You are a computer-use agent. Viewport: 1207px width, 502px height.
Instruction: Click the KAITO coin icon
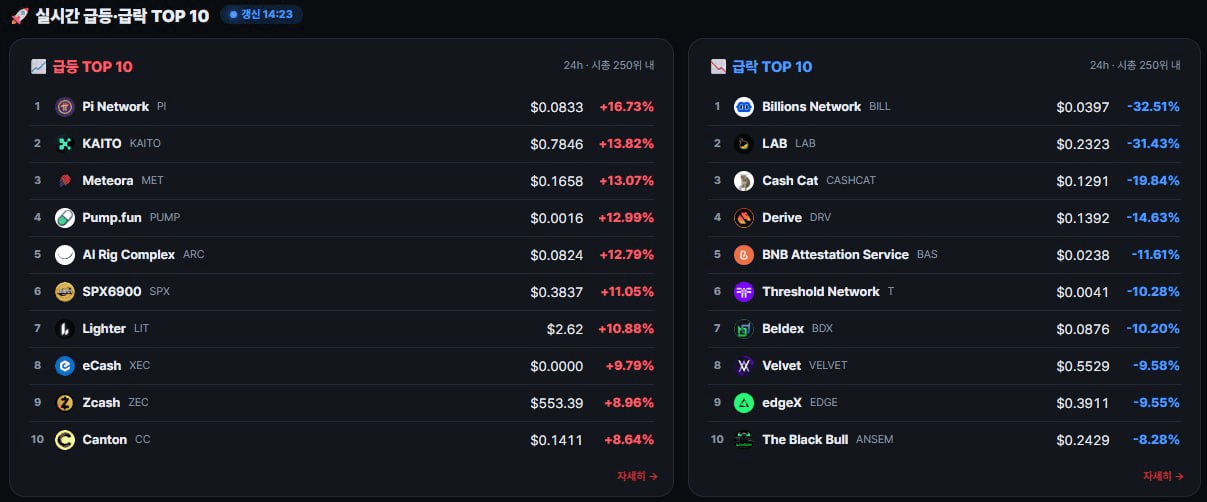[65, 144]
